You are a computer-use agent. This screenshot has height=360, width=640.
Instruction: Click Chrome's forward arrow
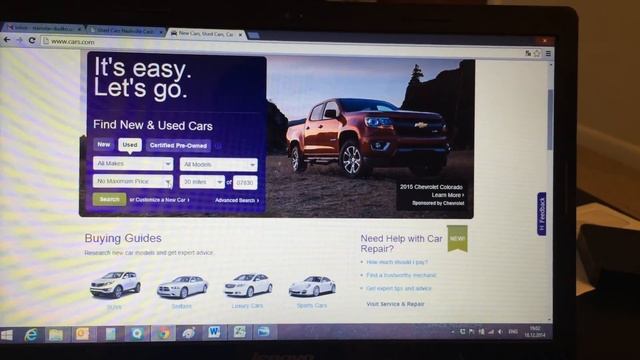(19, 40)
